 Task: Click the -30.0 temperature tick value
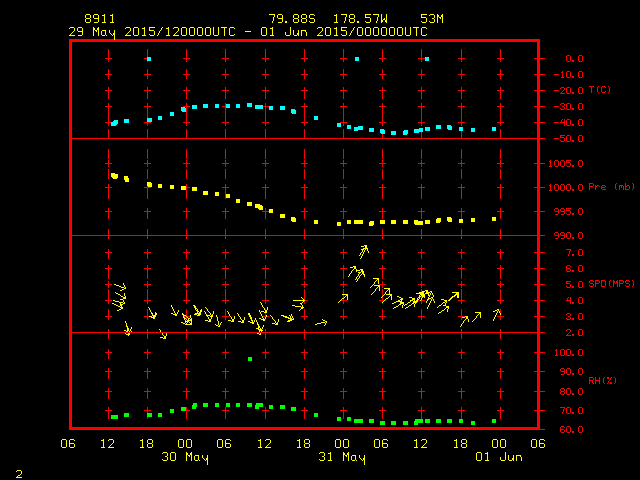pyautogui.click(x=569, y=107)
